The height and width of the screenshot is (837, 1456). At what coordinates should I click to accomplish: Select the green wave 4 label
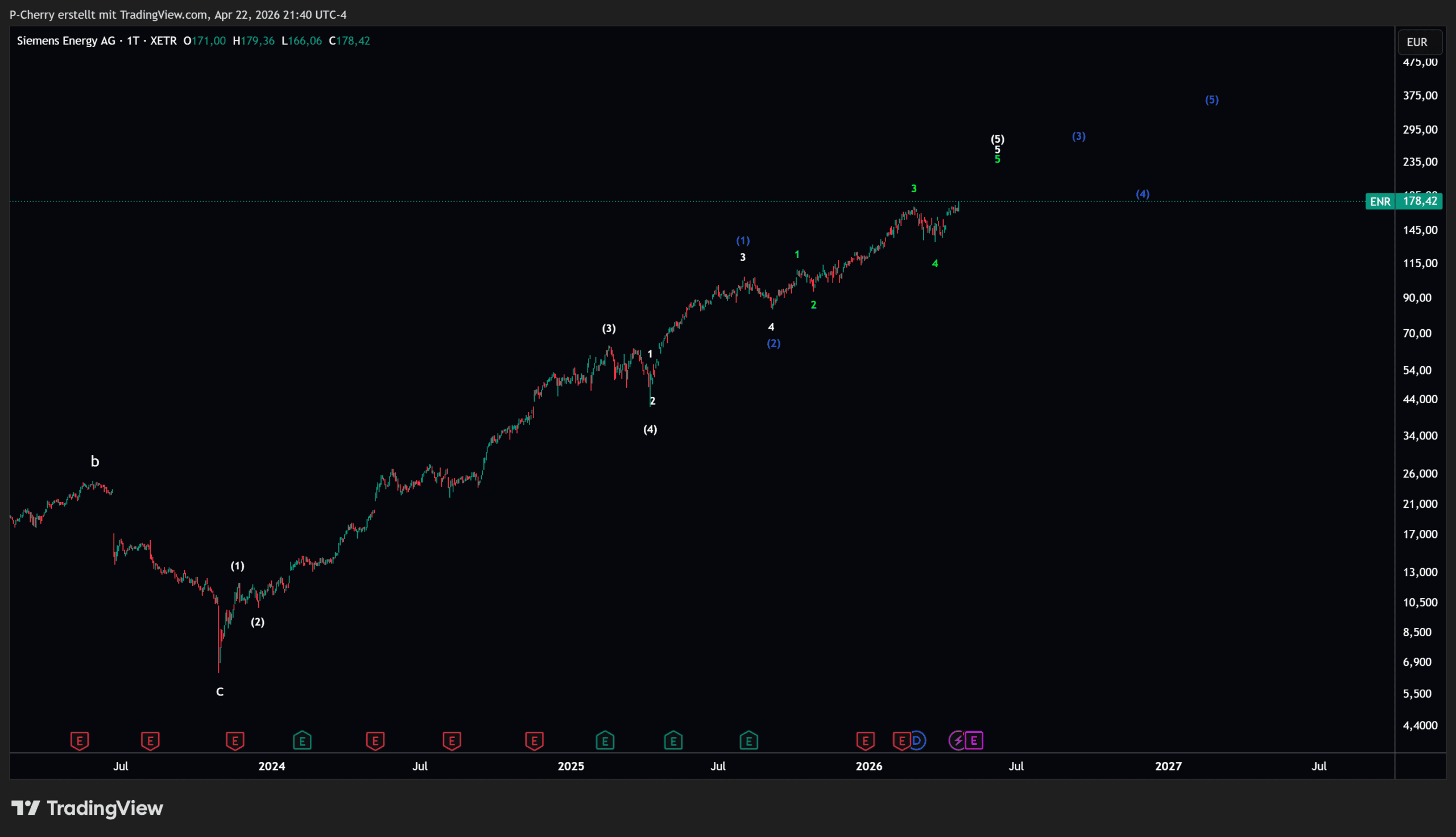(934, 263)
